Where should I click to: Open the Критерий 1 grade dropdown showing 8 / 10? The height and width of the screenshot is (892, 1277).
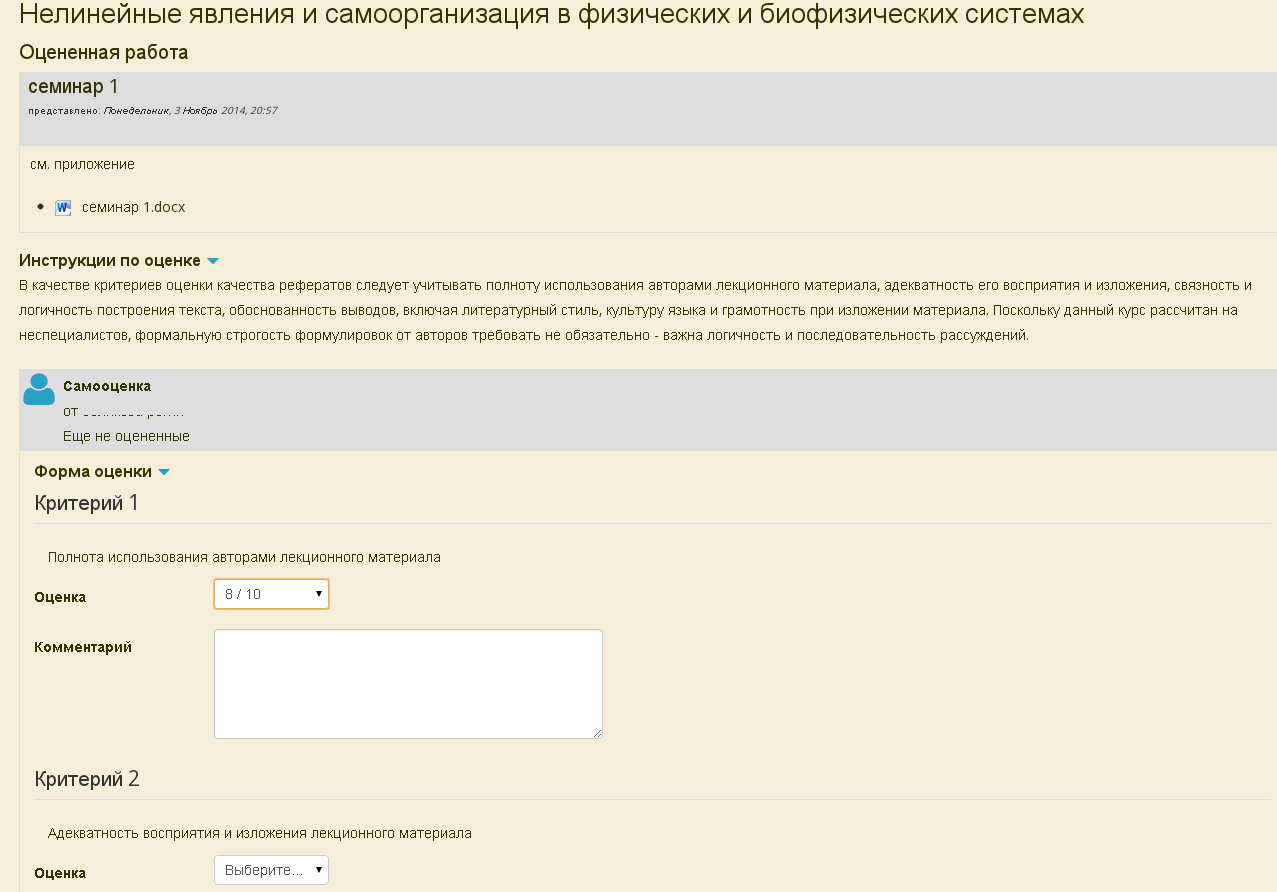click(272, 594)
